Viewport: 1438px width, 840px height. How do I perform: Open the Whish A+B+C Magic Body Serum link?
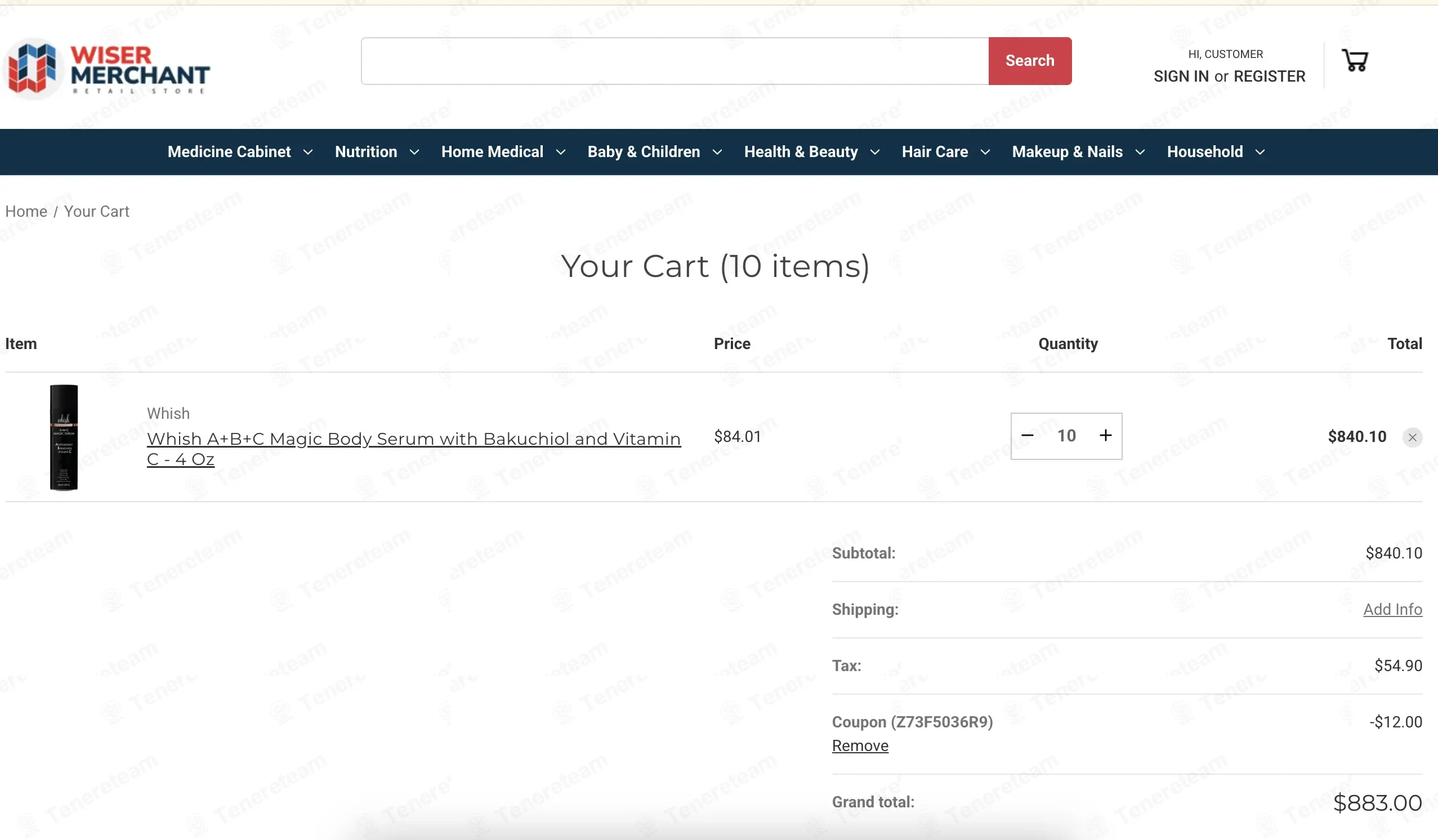pos(414,449)
